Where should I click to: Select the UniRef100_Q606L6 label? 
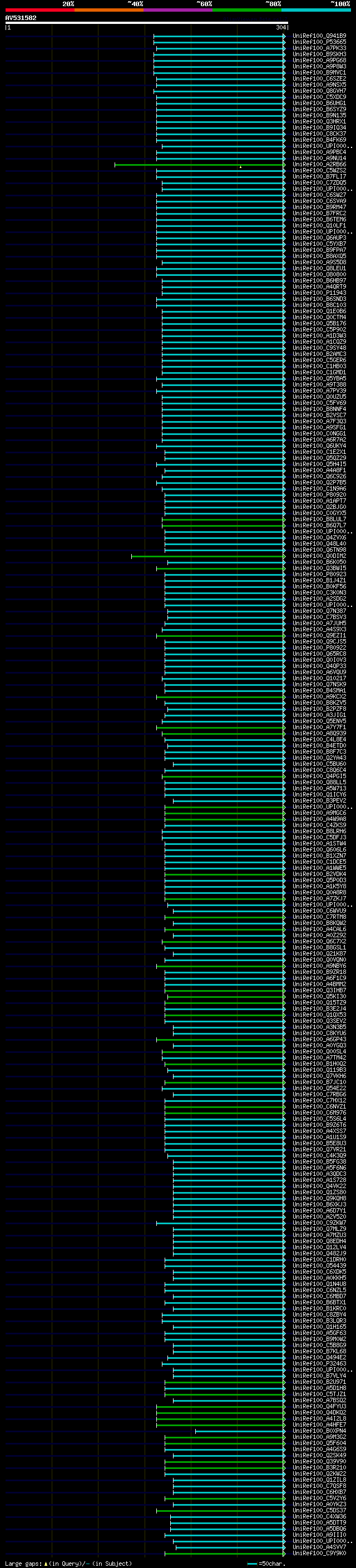click(319, 849)
